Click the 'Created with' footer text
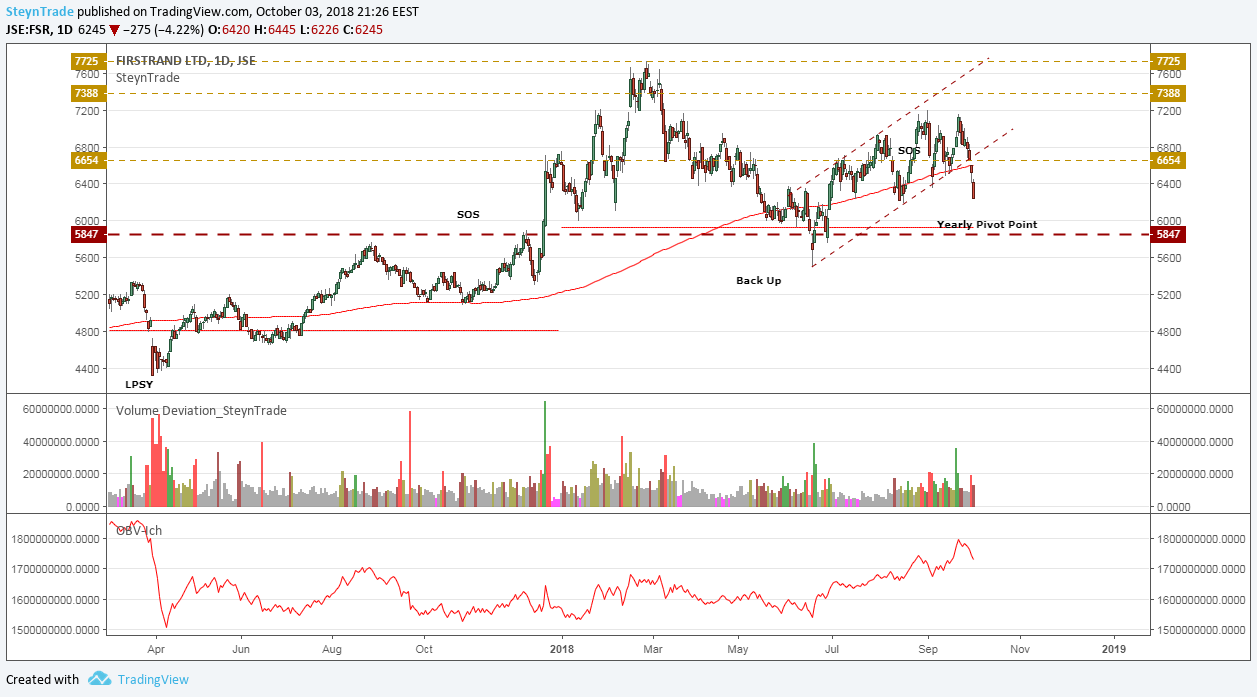1257x697 pixels. [x=42, y=679]
